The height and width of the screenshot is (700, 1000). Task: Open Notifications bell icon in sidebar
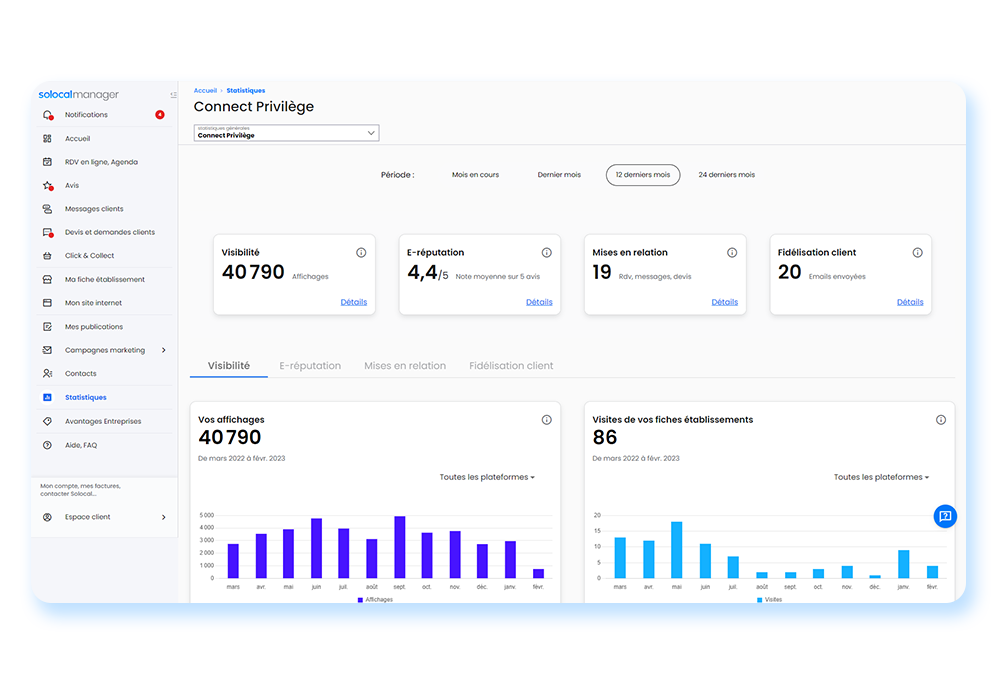[x=48, y=115]
